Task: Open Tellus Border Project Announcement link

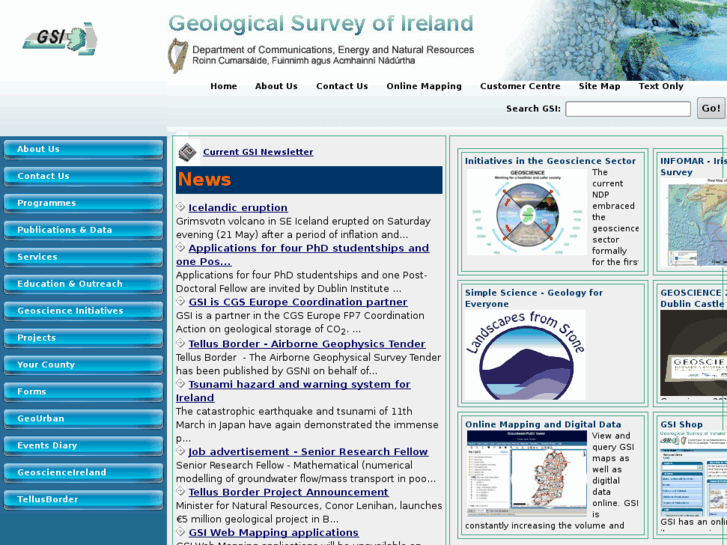Action: pyautogui.click(x=288, y=492)
